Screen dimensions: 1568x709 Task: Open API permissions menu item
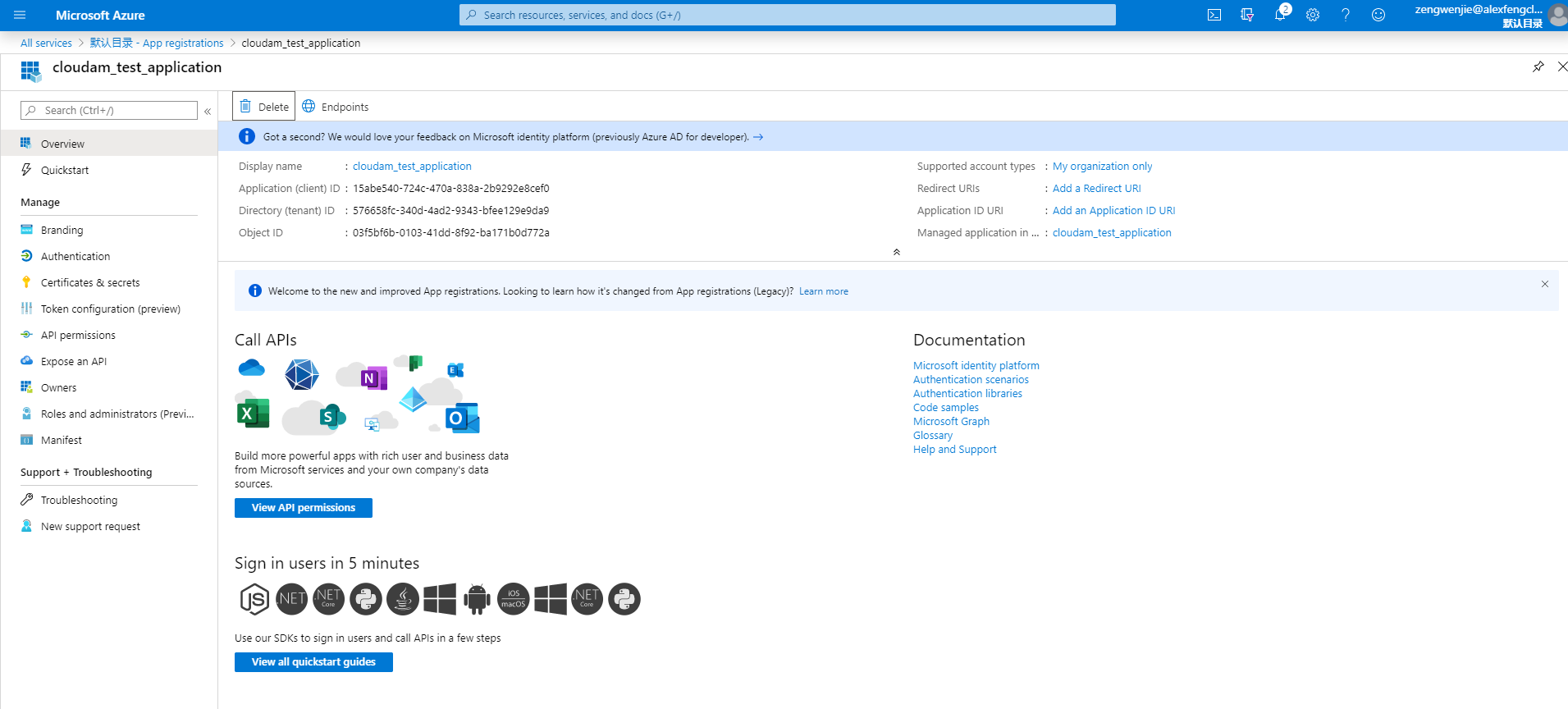[109, 336]
